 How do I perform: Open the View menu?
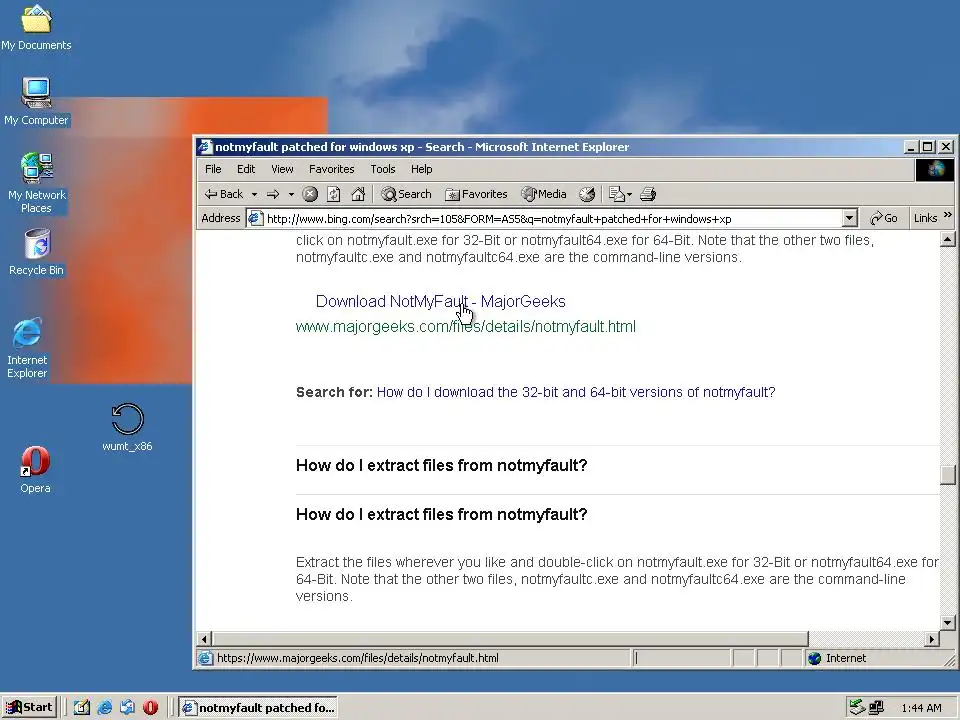click(282, 169)
